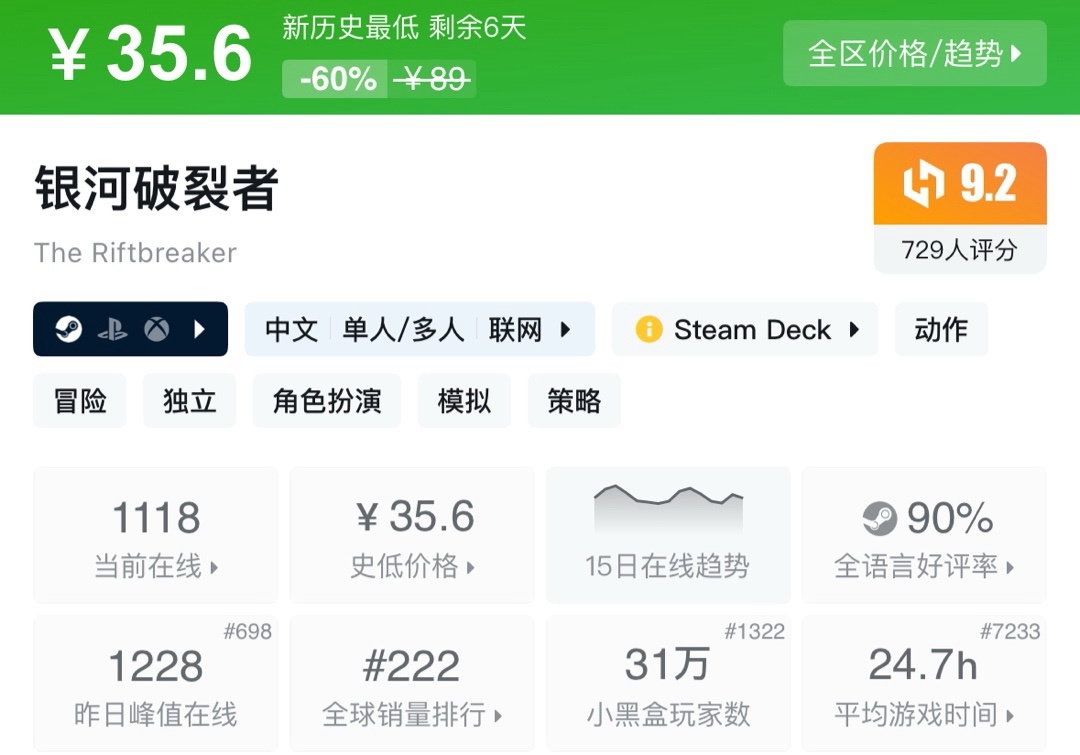Open 全语言好评率 review details
The height and width of the screenshot is (755, 1080).
(924, 535)
